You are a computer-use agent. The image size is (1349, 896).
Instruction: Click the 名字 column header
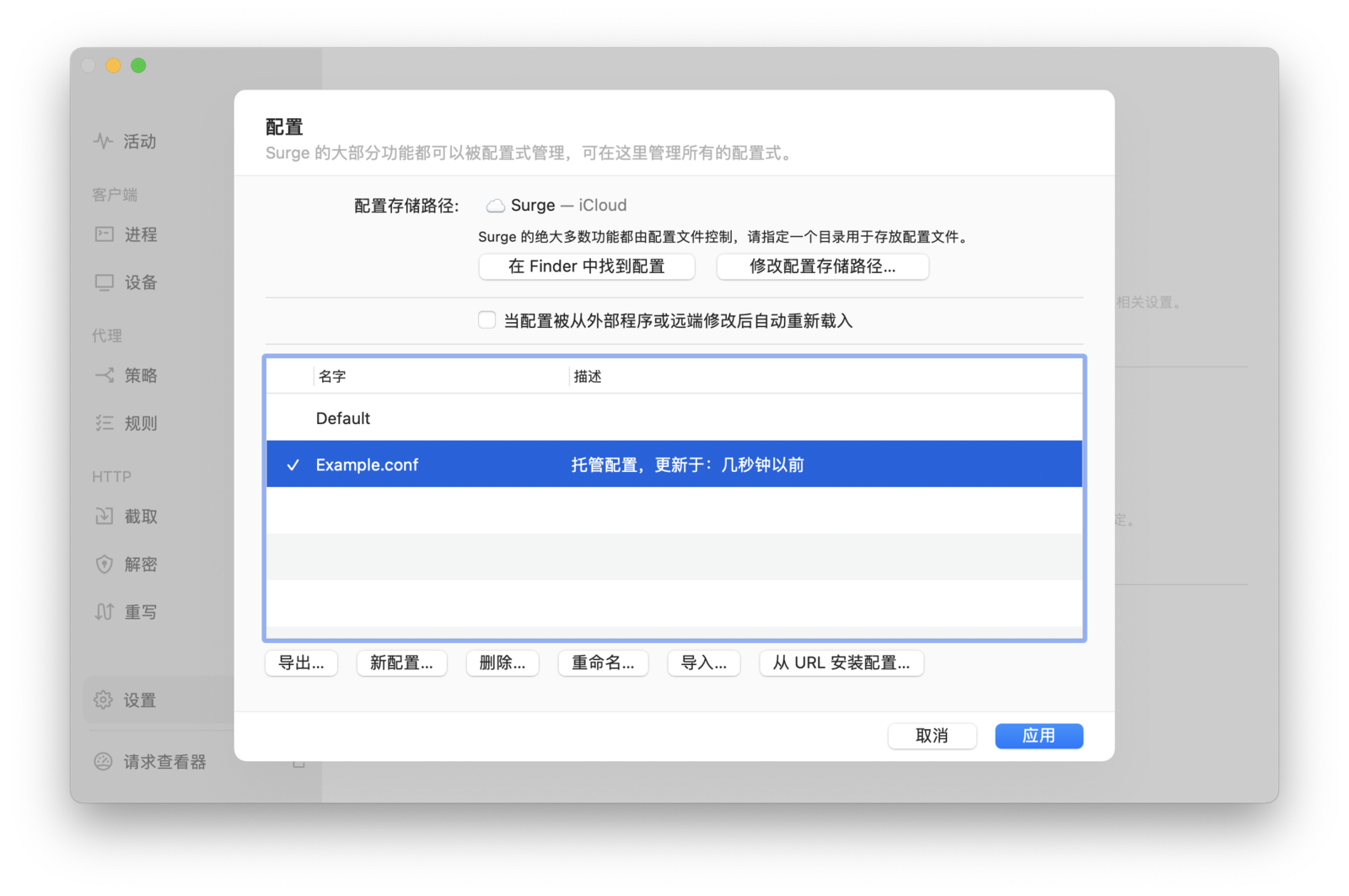[x=332, y=377]
